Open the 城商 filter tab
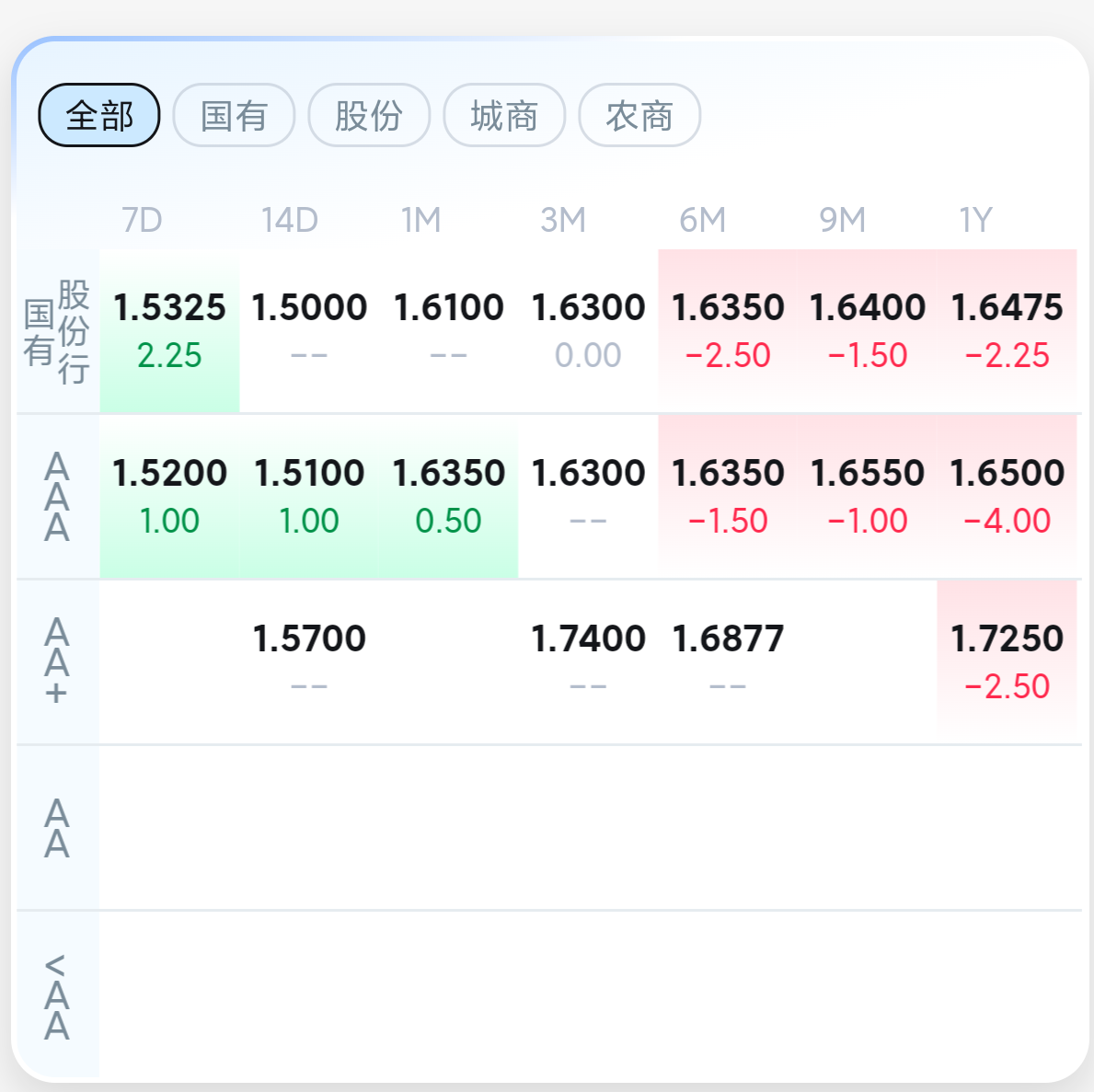 [x=504, y=116]
